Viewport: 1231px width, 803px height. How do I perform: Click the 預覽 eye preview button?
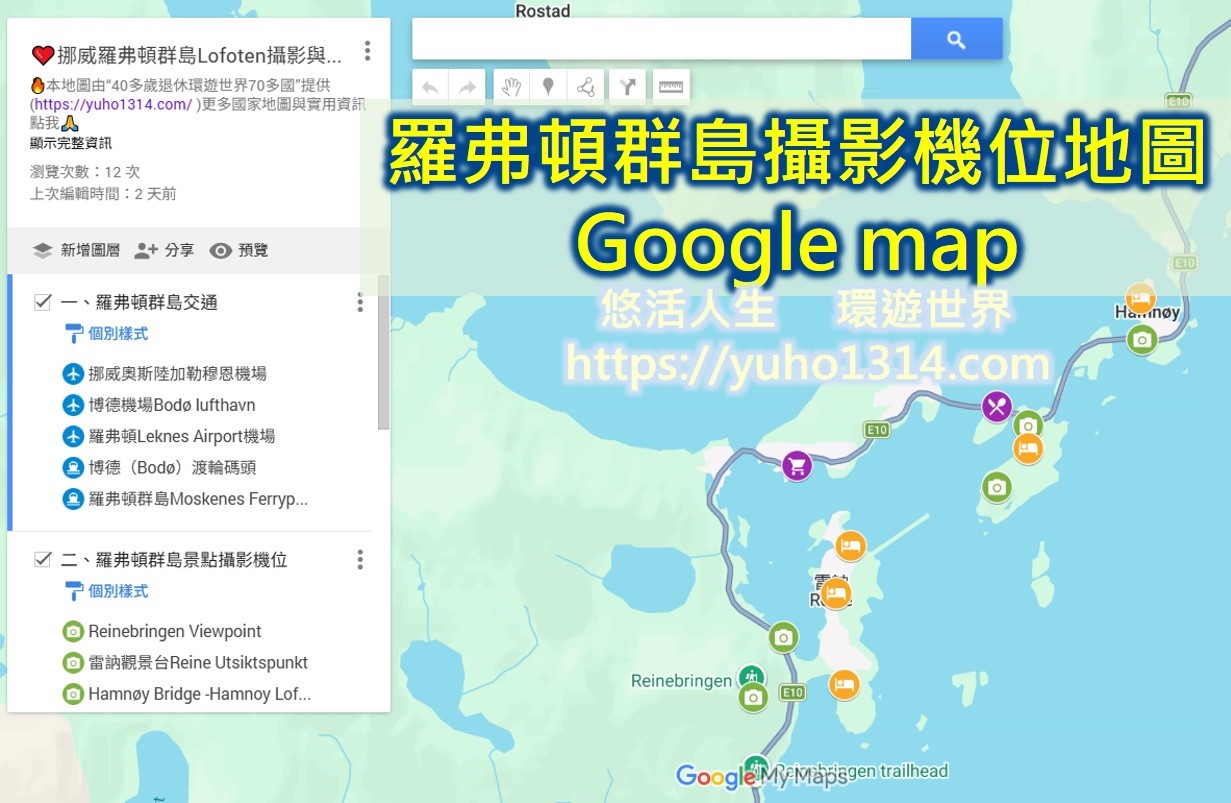pos(239,250)
